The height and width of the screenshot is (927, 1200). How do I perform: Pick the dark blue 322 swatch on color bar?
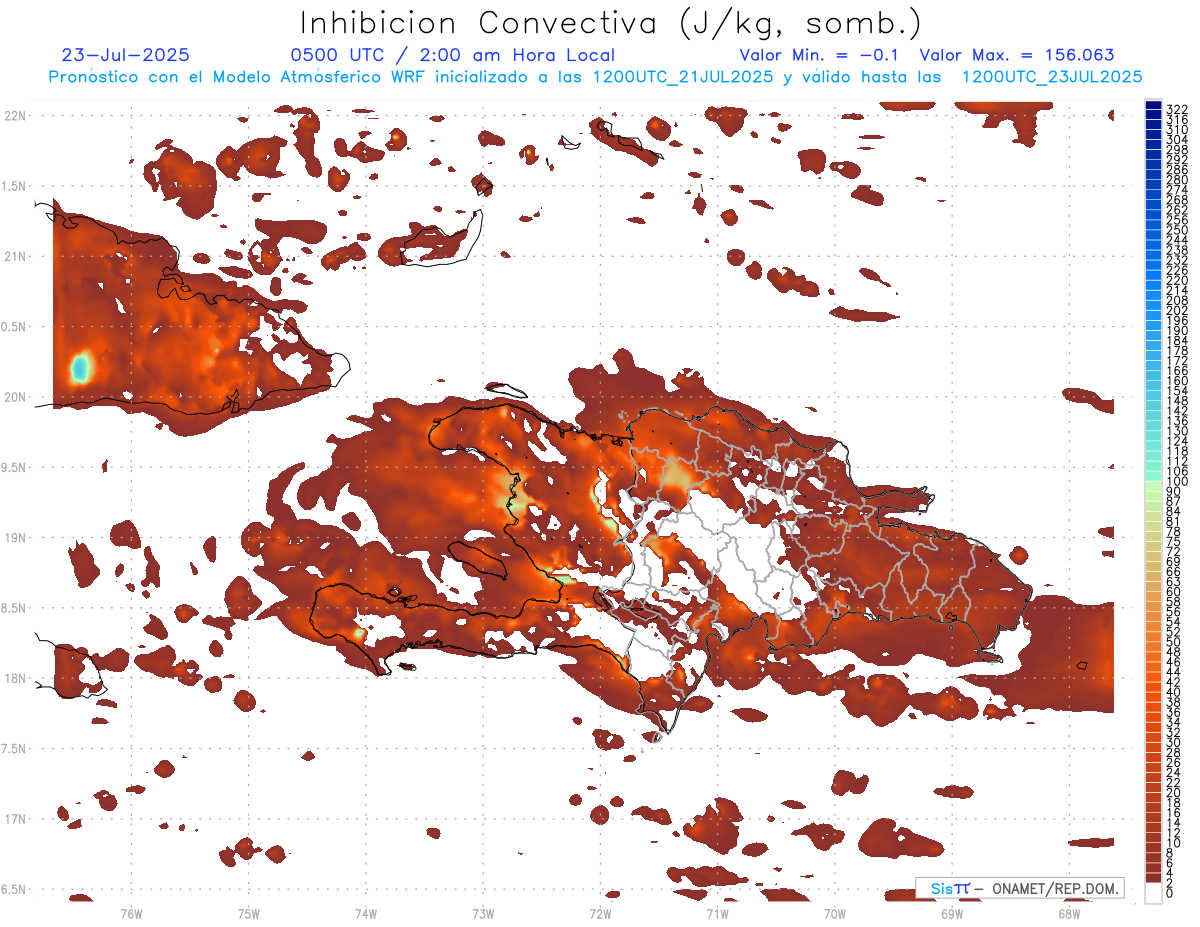[1154, 106]
